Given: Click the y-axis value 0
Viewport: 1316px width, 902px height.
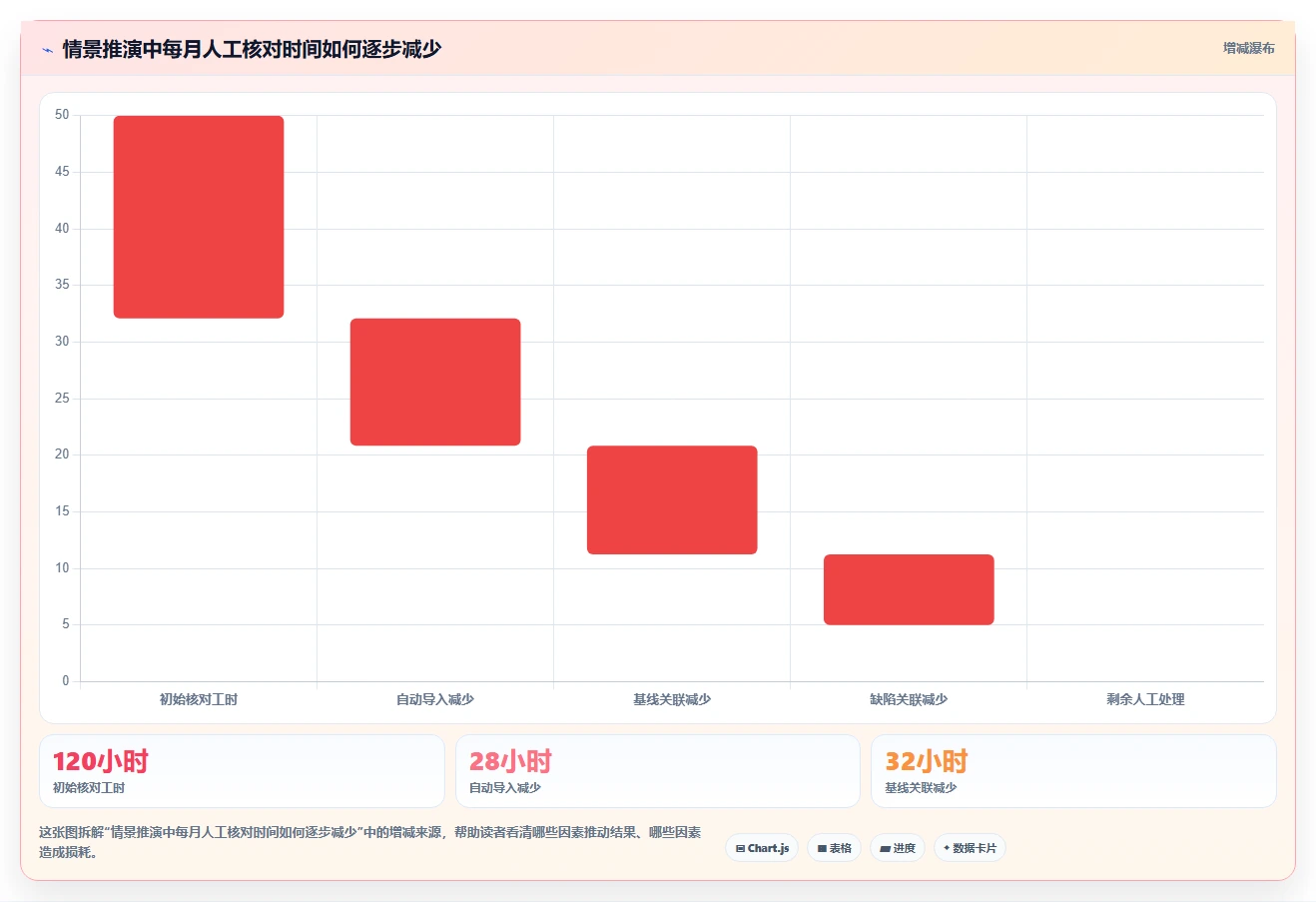Looking at the screenshot, I should pyautogui.click(x=66, y=681).
